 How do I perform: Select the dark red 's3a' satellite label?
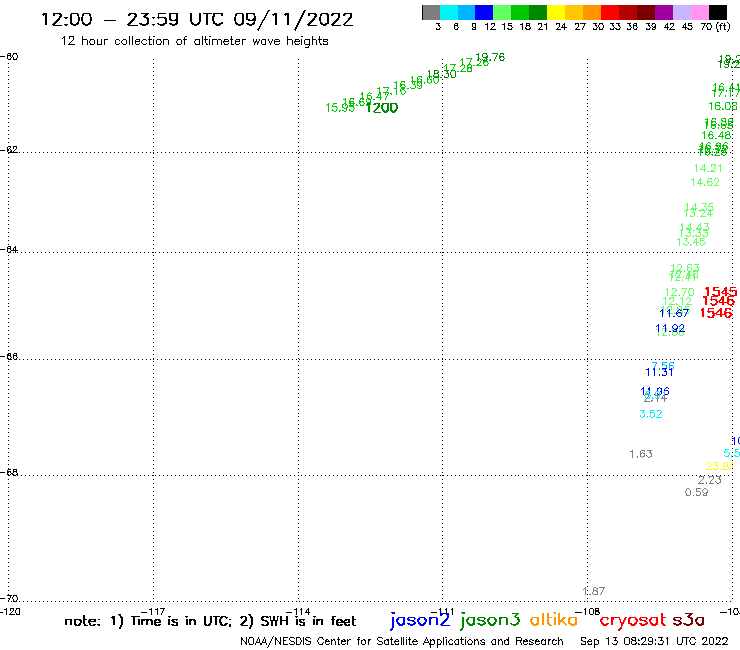click(689, 620)
